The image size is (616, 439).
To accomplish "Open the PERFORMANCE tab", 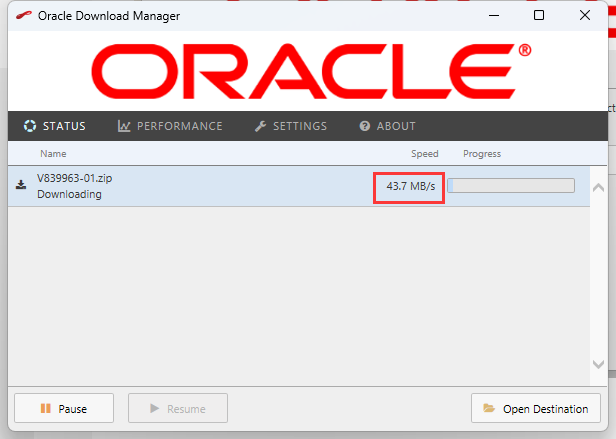I will [170, 126].
